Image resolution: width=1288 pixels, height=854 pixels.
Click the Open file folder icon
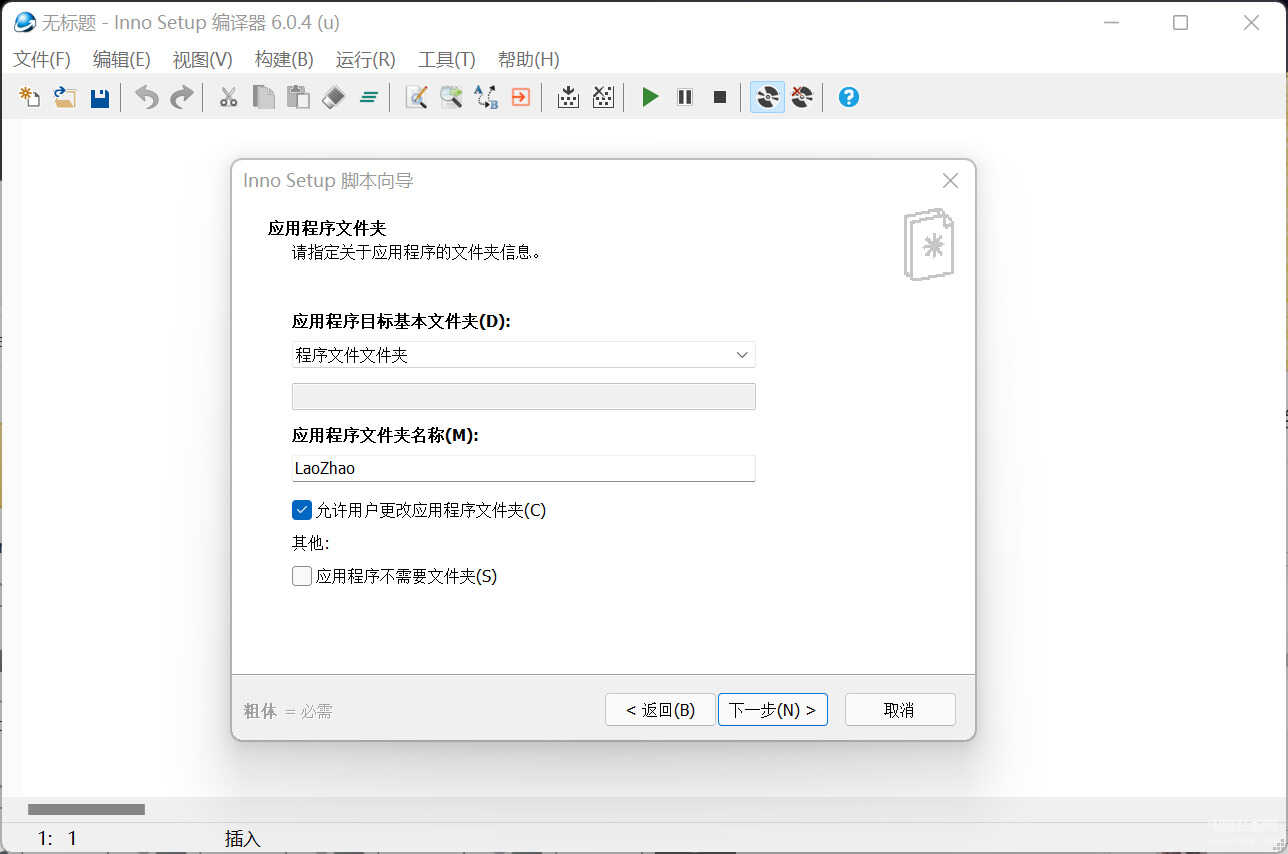click(x=65, y=97)
